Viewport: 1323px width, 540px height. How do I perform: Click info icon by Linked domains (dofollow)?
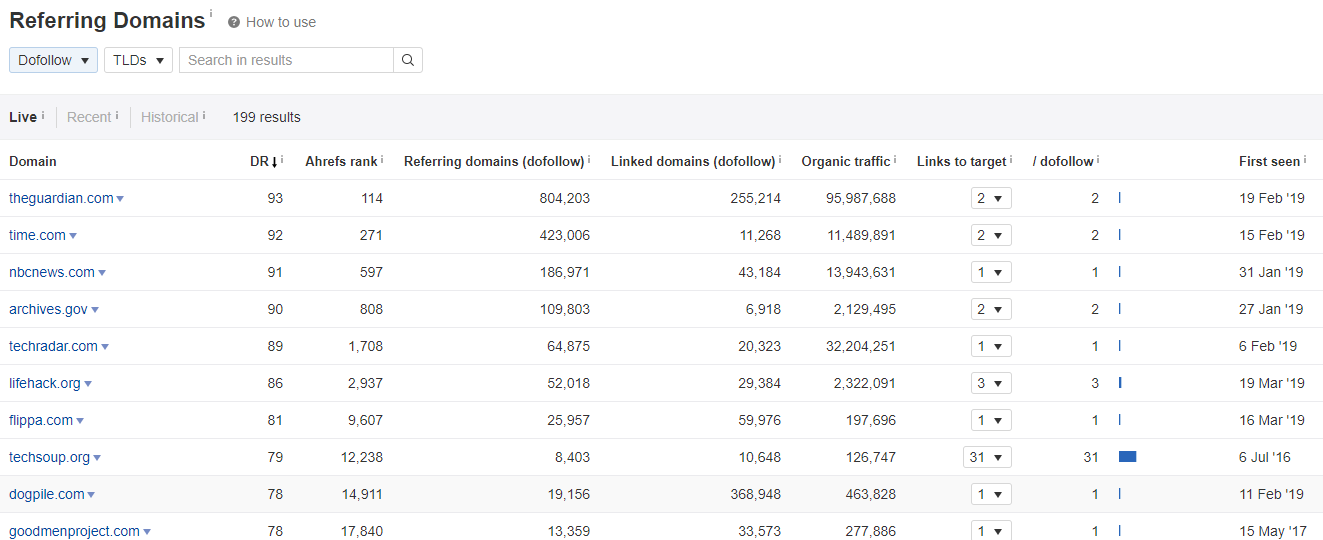pyautogui.click(x=780, y=159)
